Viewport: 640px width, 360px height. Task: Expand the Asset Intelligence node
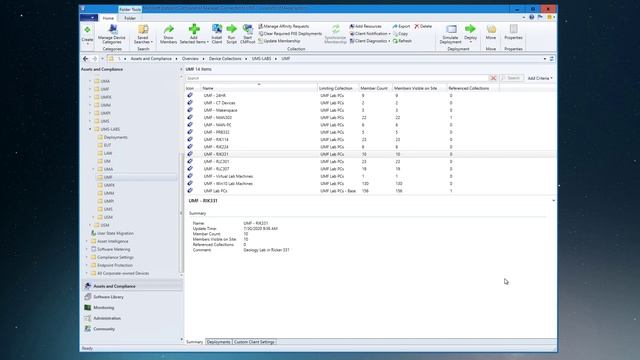click(87, 241)
